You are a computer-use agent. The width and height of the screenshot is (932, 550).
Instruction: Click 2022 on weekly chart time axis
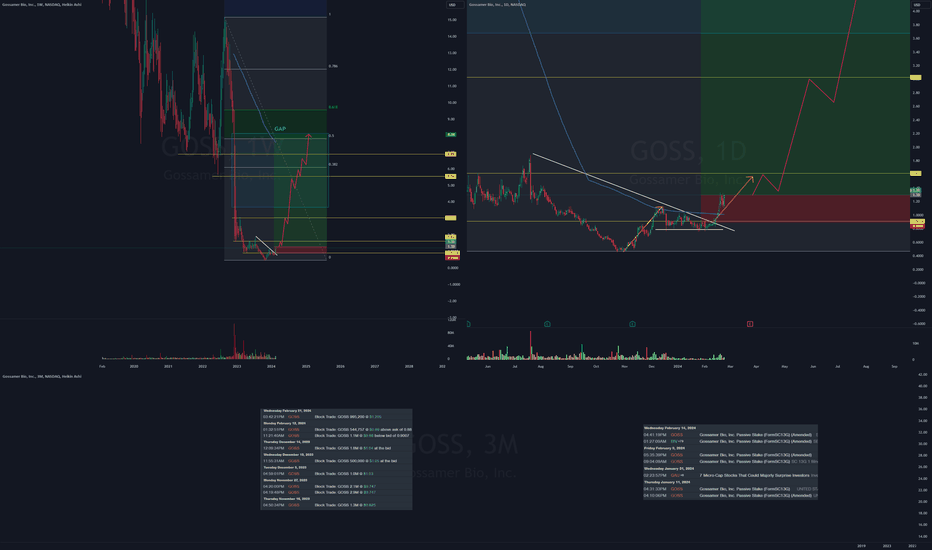coord(203,366)
